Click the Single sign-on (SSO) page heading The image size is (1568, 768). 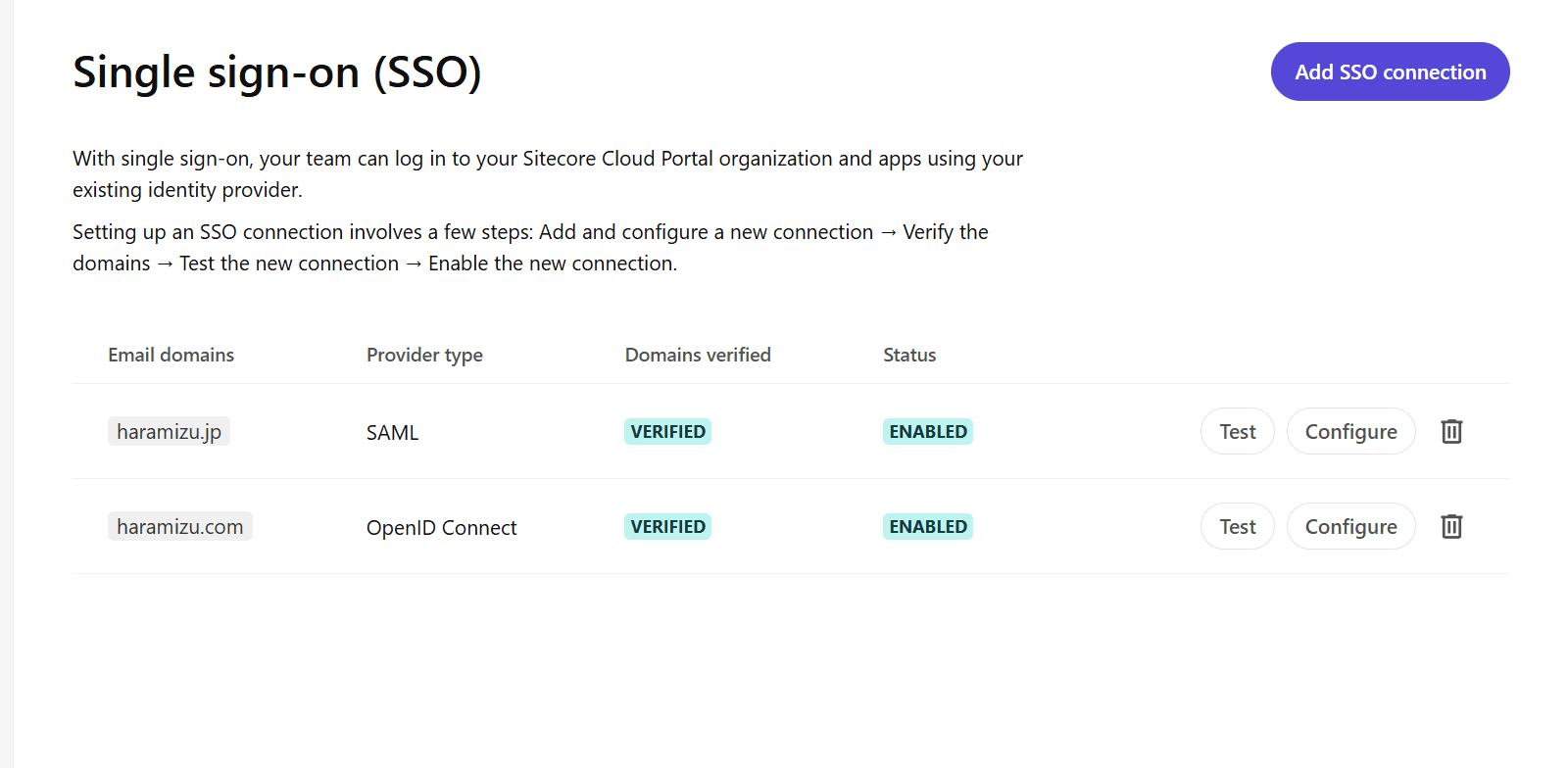277,72
